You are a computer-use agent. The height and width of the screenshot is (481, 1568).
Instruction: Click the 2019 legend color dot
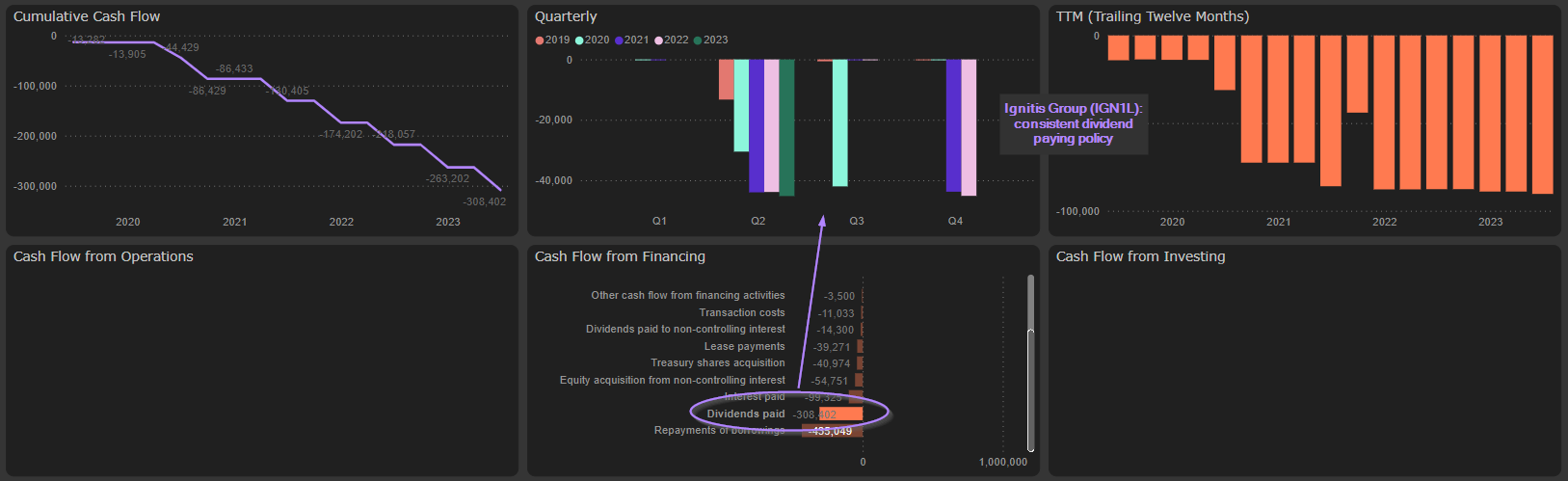(540, 40)
